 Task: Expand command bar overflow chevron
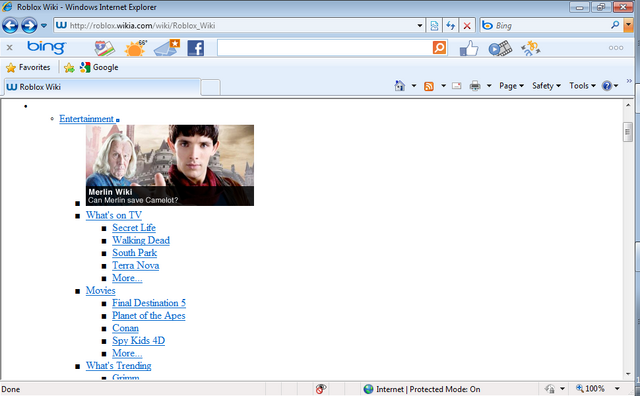click(629, 81)
